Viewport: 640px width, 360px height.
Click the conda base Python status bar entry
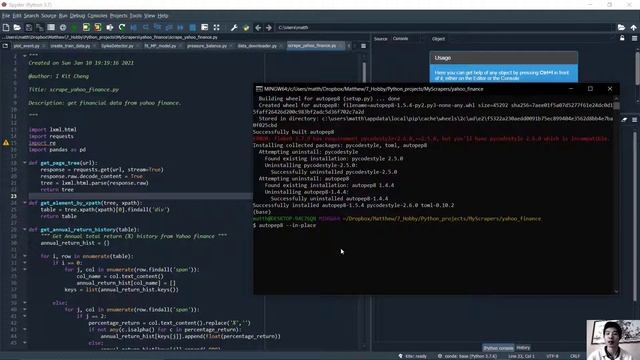coord(467,356)
